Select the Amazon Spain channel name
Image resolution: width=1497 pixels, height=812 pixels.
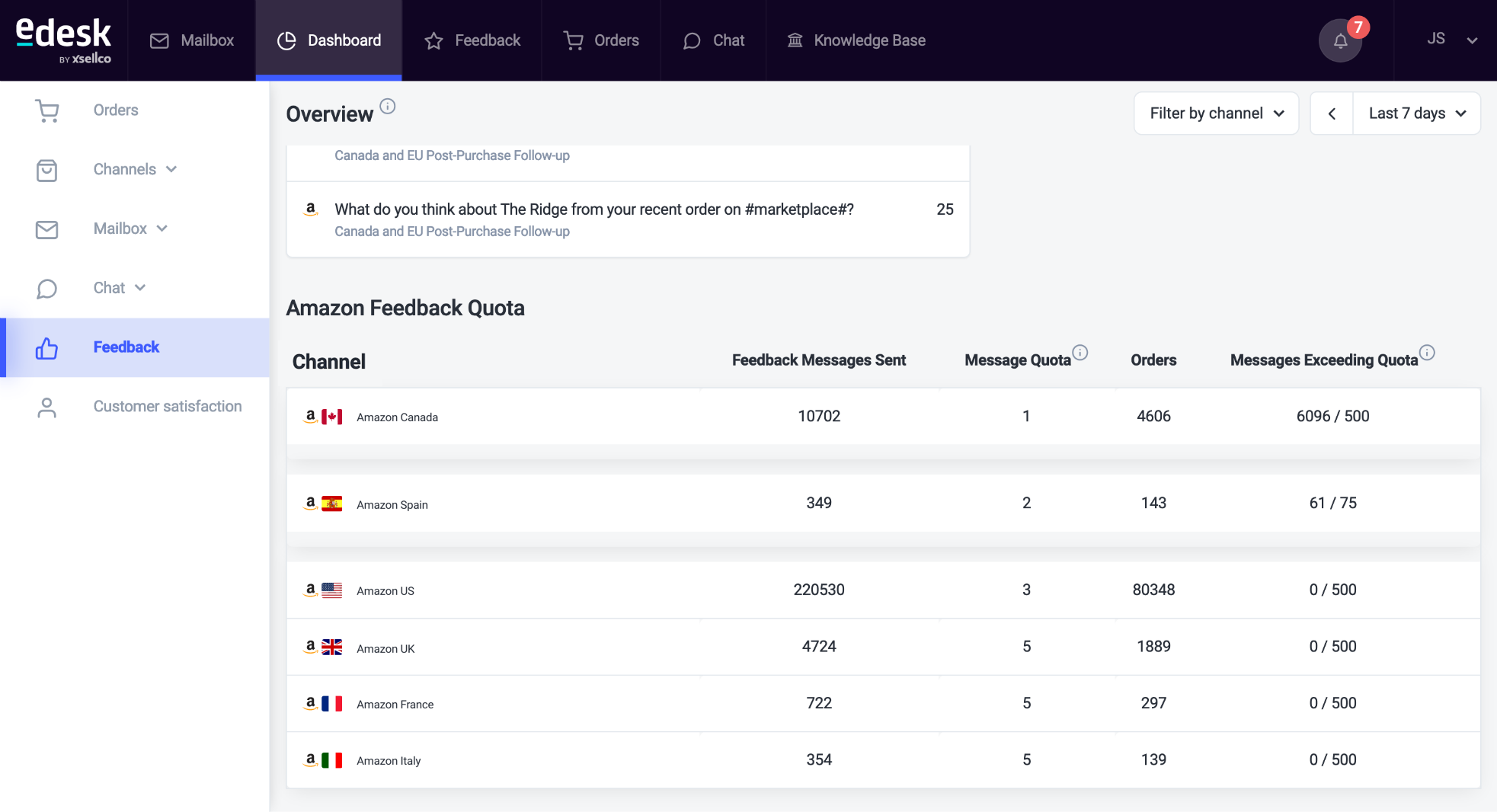click(392, 505)
